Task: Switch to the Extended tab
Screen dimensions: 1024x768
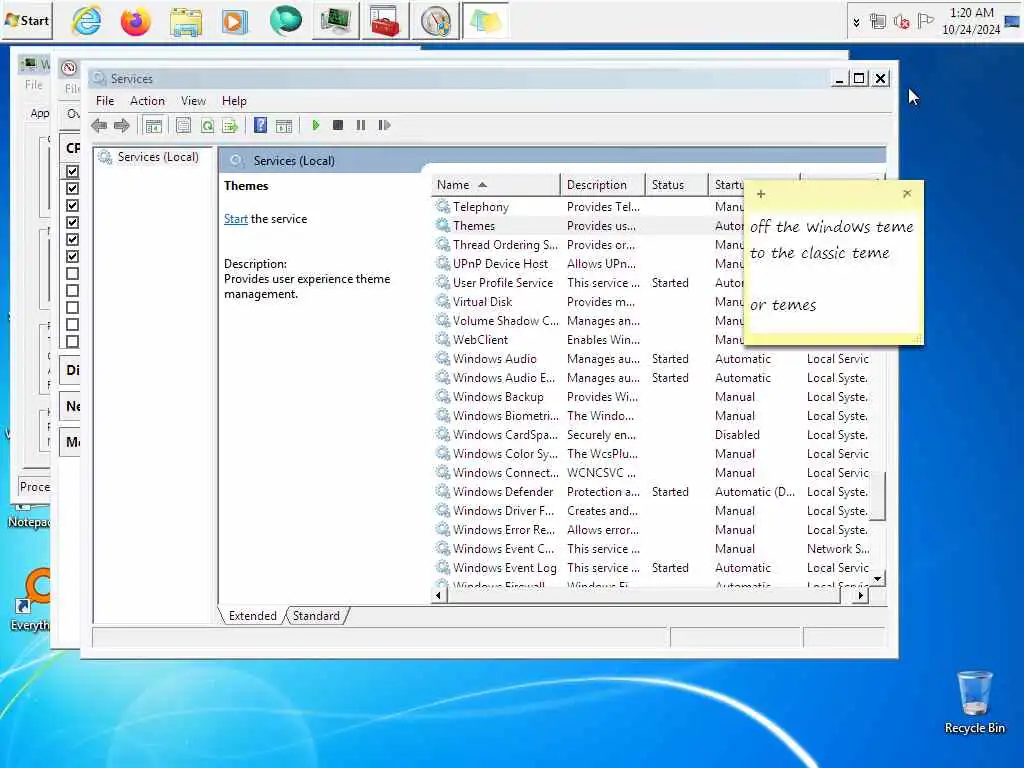Action: pyautogui.click(x=252, y=616)
